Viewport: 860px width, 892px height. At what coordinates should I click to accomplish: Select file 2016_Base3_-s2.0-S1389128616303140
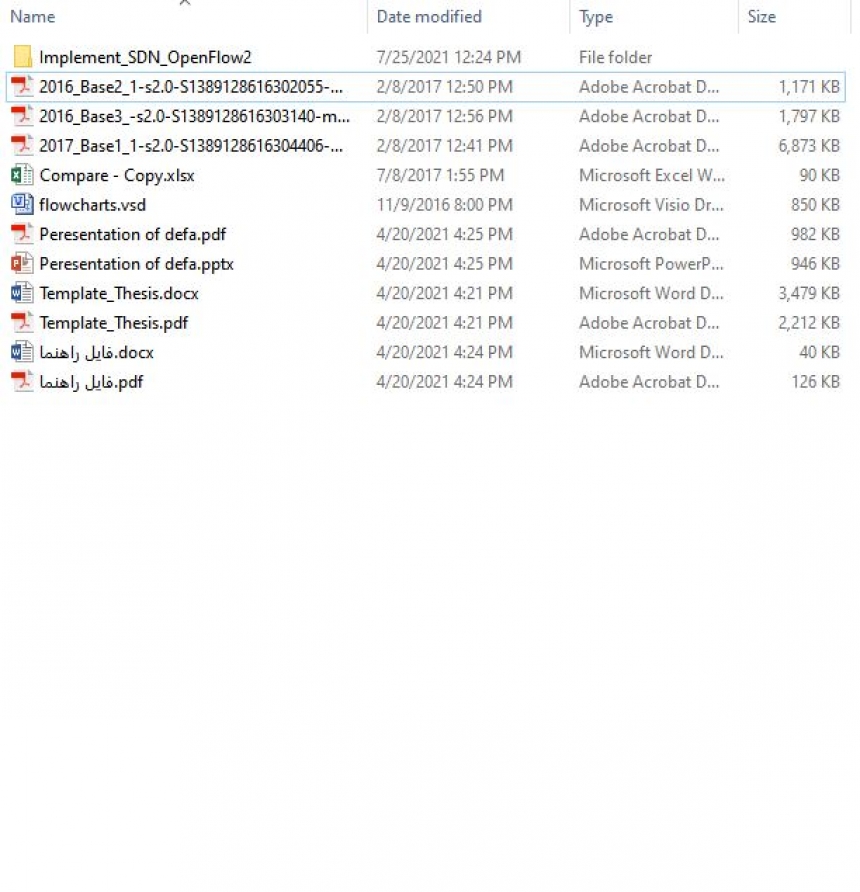pos(195,117)
